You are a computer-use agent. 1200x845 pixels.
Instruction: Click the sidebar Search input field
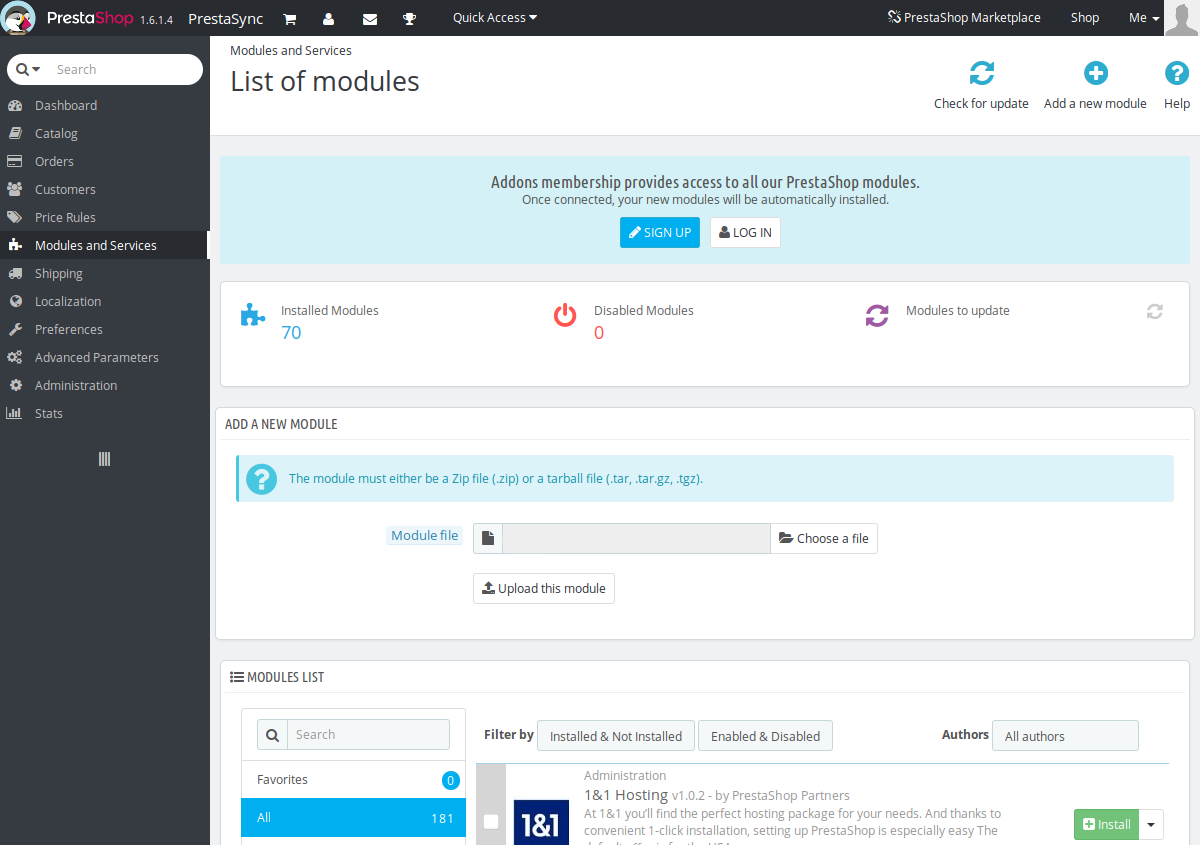coord(125,70)
